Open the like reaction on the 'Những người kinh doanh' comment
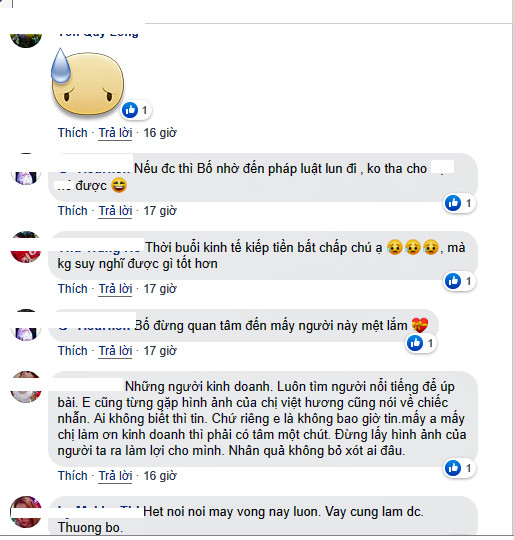The image size is (514, 540). coord(453,468)
